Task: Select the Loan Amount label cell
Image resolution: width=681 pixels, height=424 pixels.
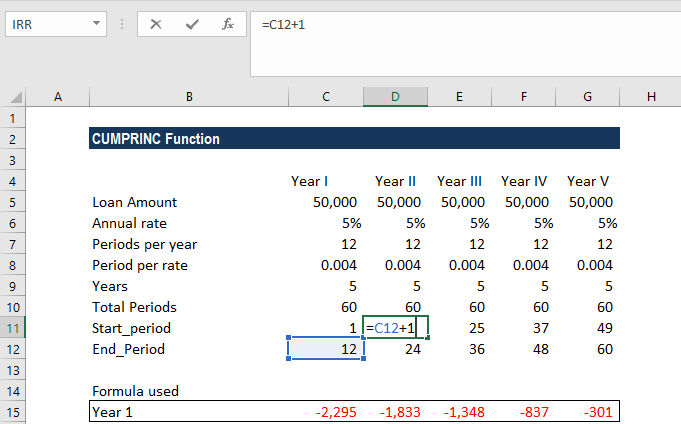Action: (189, 202)
